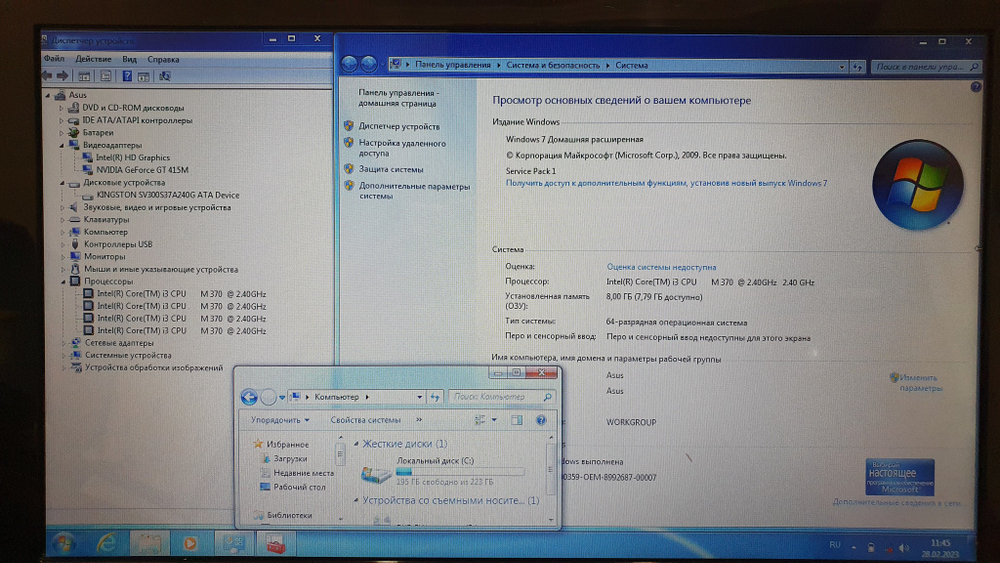Expand the Батареи node
Screen dimensions: 1000x563
[x=61, y=133]
